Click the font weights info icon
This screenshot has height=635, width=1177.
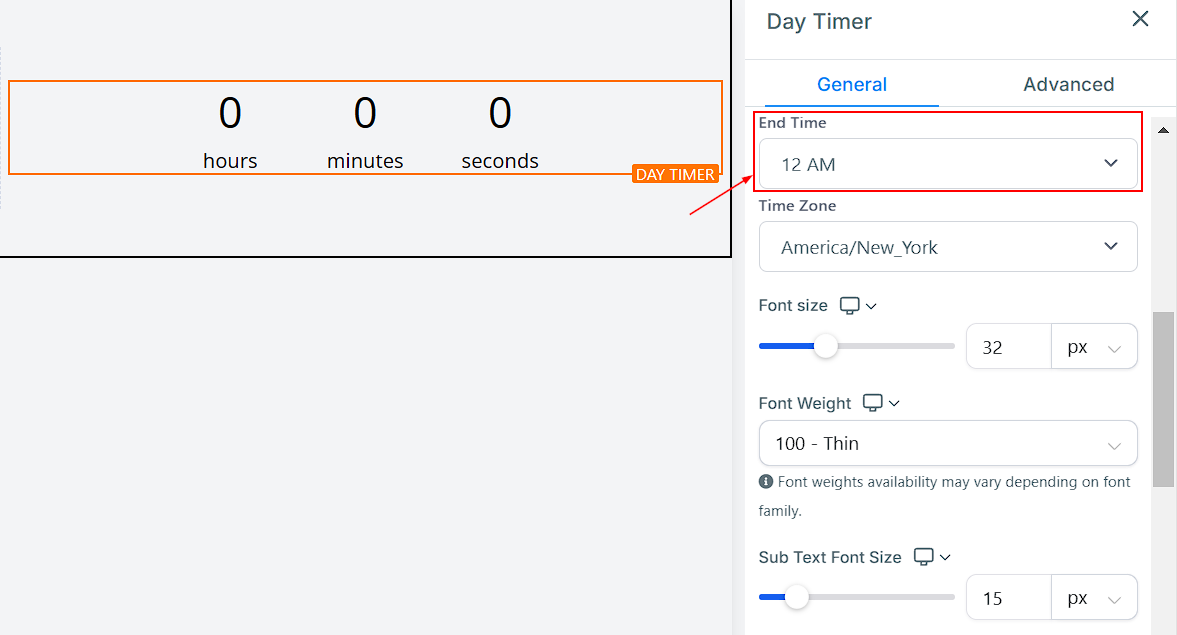(x=766, y=482)
